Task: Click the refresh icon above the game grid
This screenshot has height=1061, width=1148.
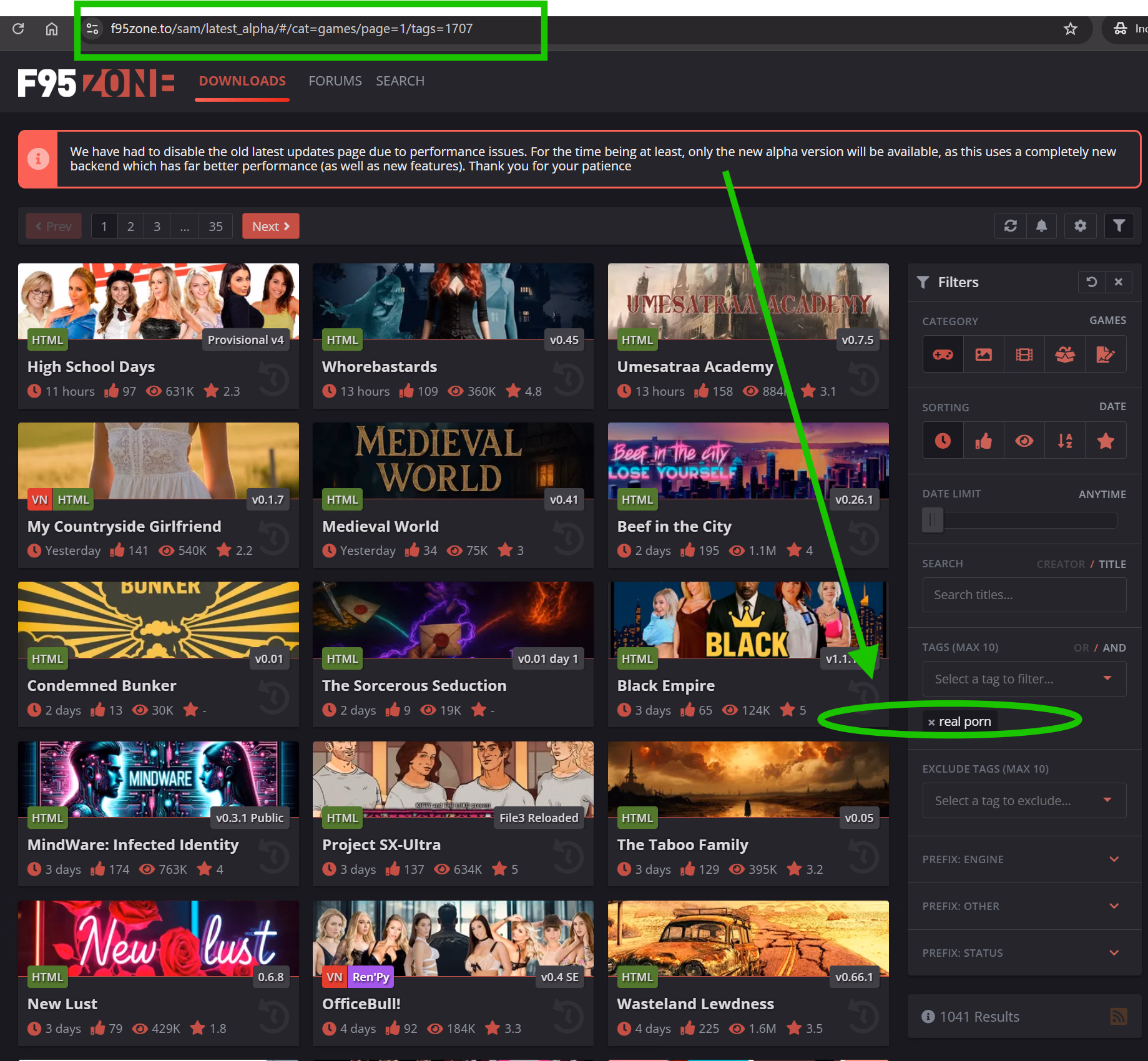Action: click(1010, 226)
